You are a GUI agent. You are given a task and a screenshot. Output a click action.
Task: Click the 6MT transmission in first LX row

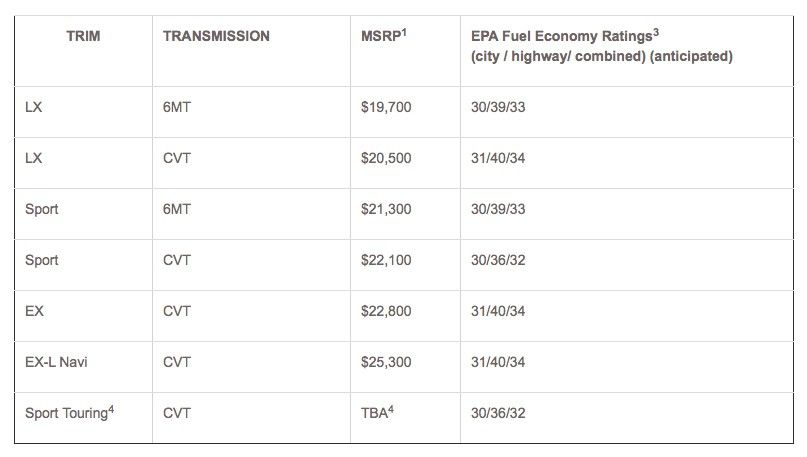point(177,107)
